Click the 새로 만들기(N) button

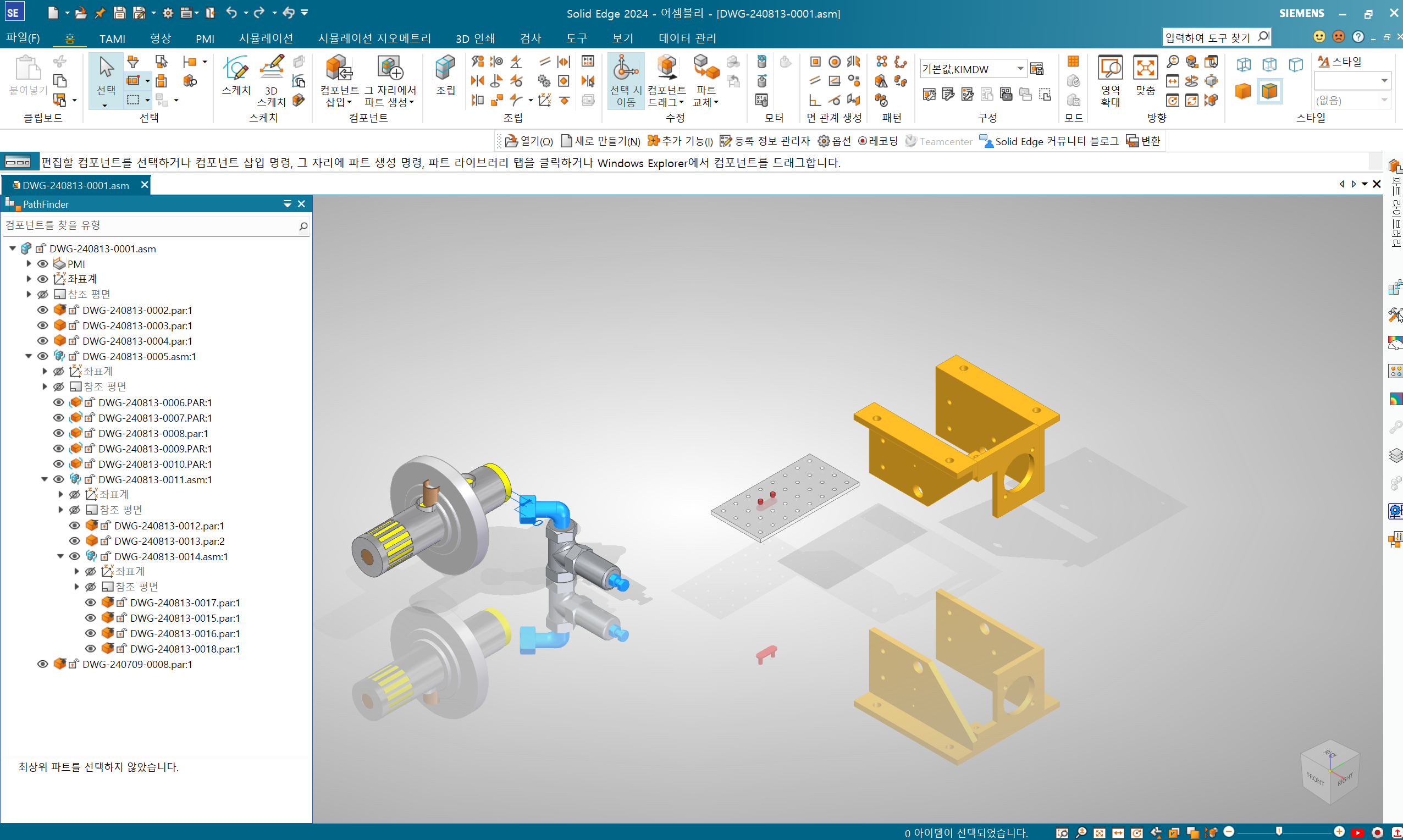tap(601, 141)
